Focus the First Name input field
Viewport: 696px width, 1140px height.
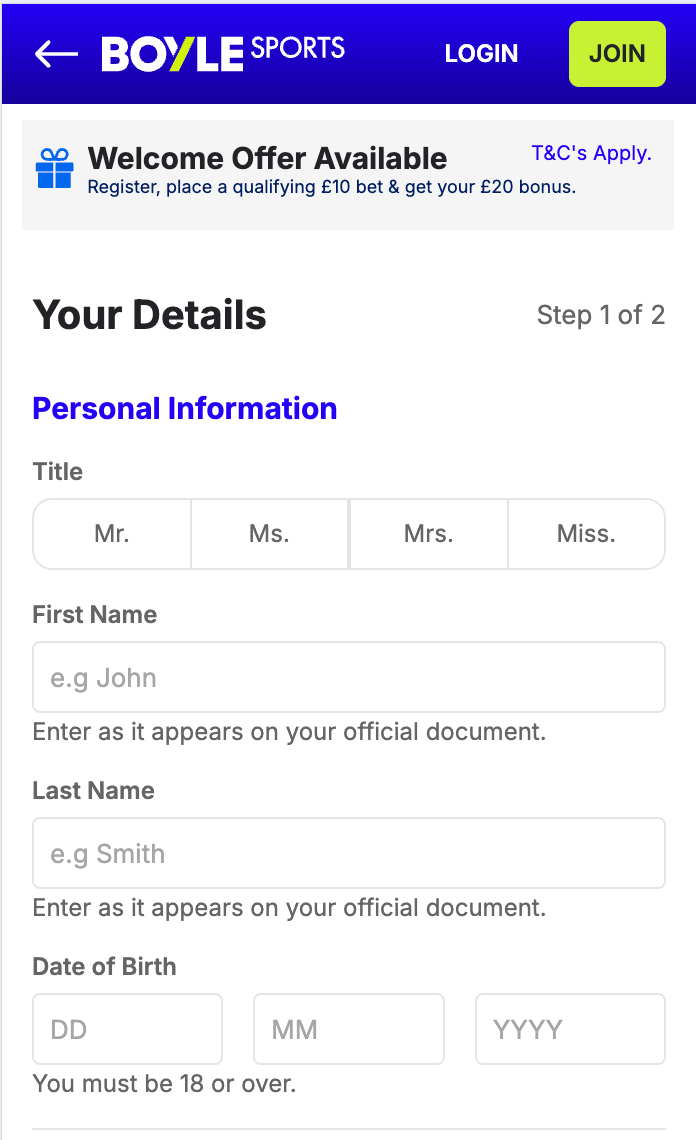tap(349, 677)
